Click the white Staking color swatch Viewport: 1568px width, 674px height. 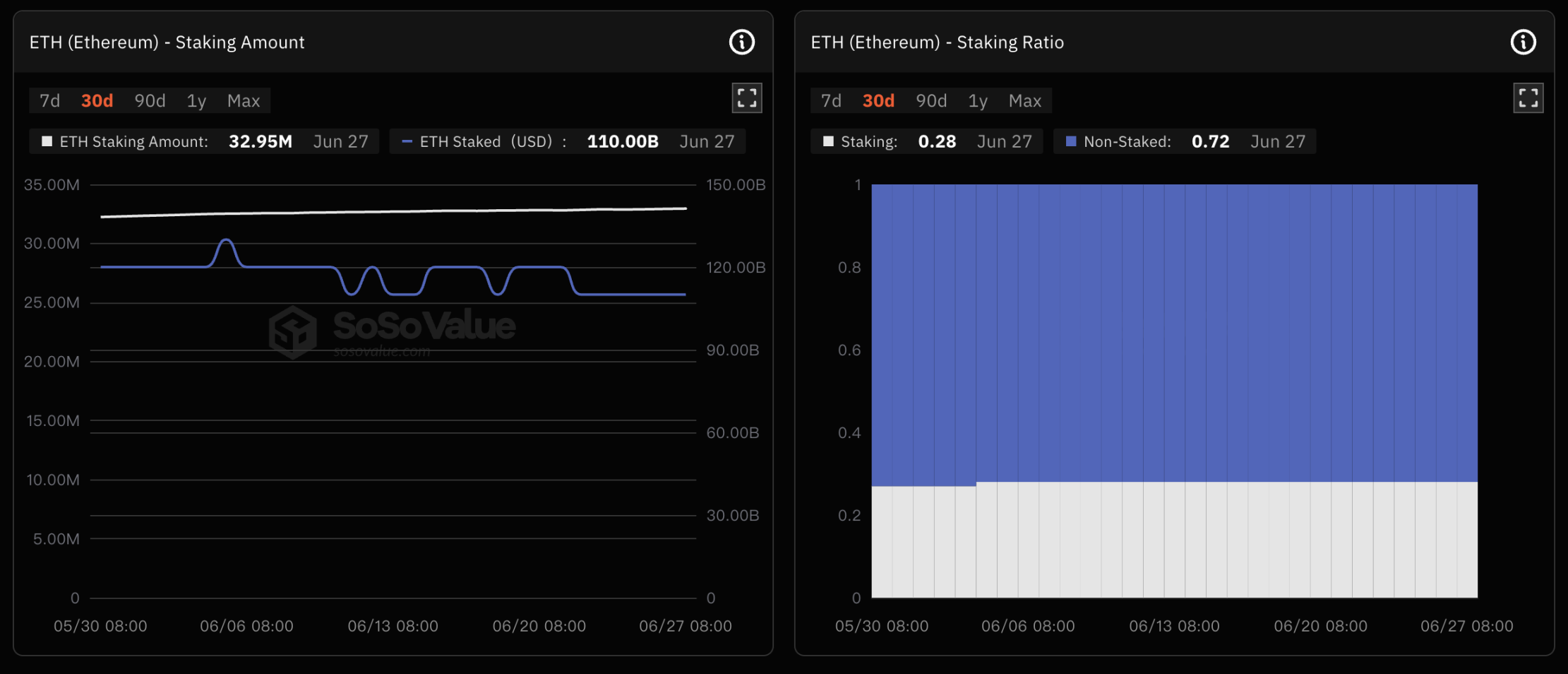point(828,141)
